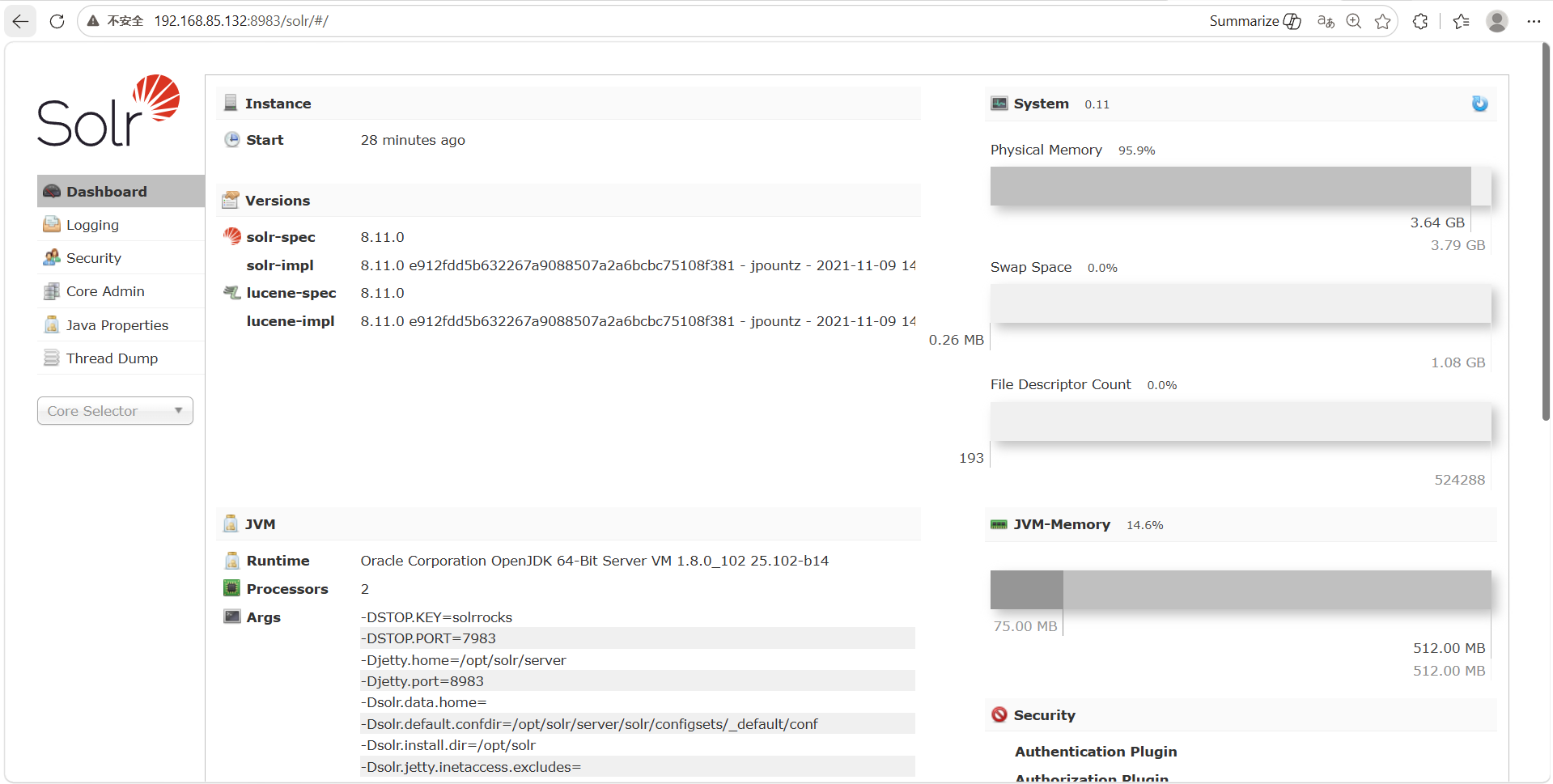Image resolution: width=1553 pixels, height=784 pixels.
Task: Click the JVM-Memory usage bar
Action: (1241, 590)
